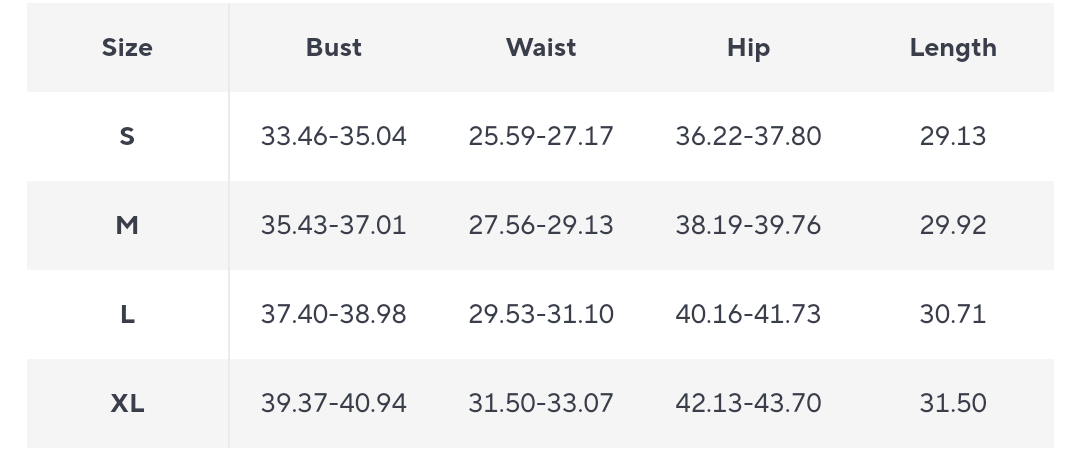Screen dimensions: 1080x461
Task: Select the XL size row label
Action: 127,403
